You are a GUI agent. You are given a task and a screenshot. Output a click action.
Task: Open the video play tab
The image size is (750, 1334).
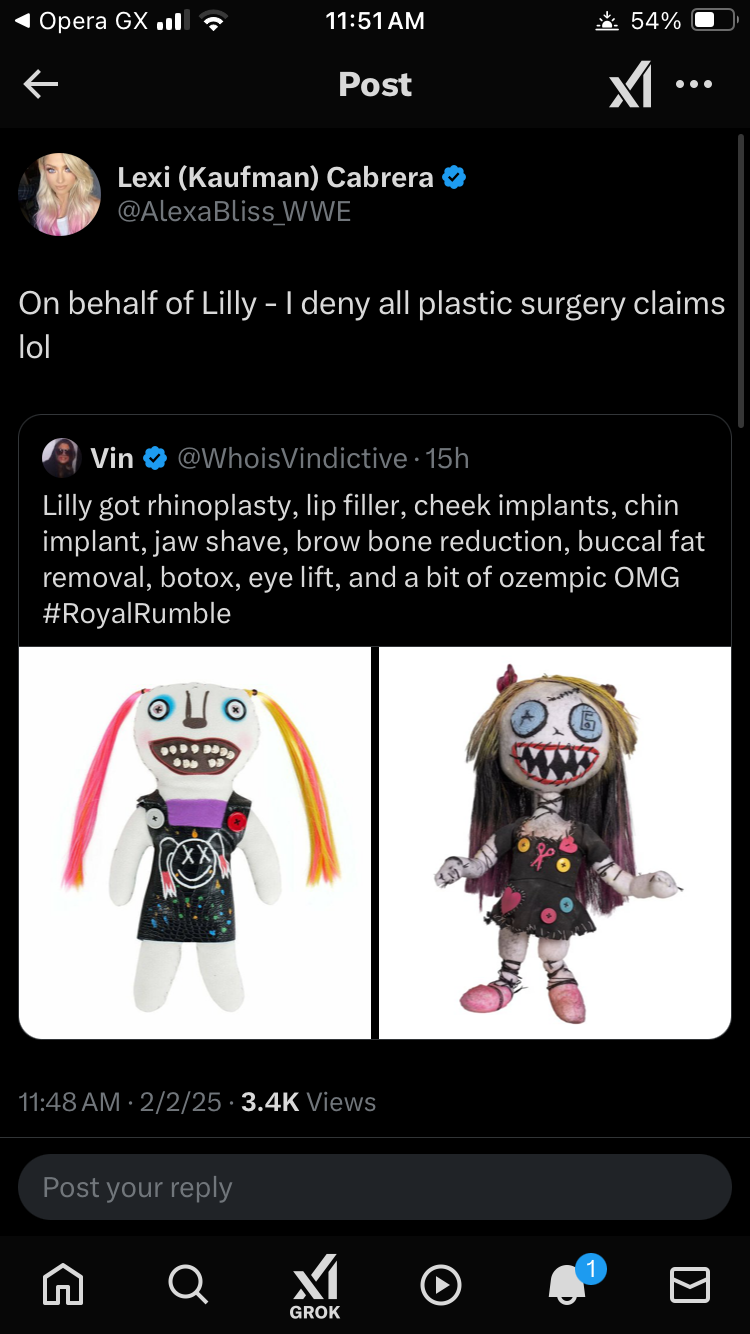click(441, 1285)
